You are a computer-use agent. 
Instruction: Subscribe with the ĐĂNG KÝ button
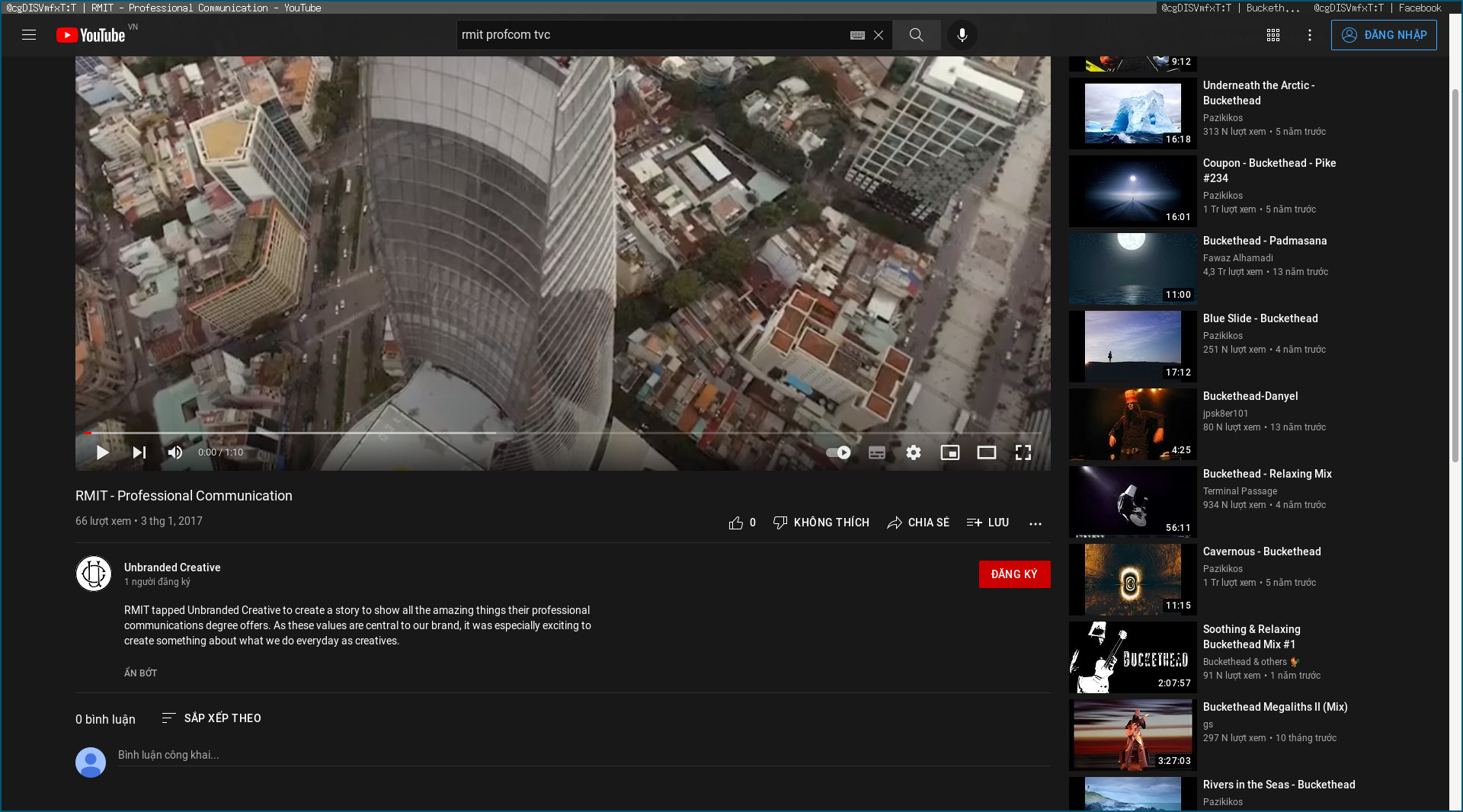click(x=1014, y=574)
